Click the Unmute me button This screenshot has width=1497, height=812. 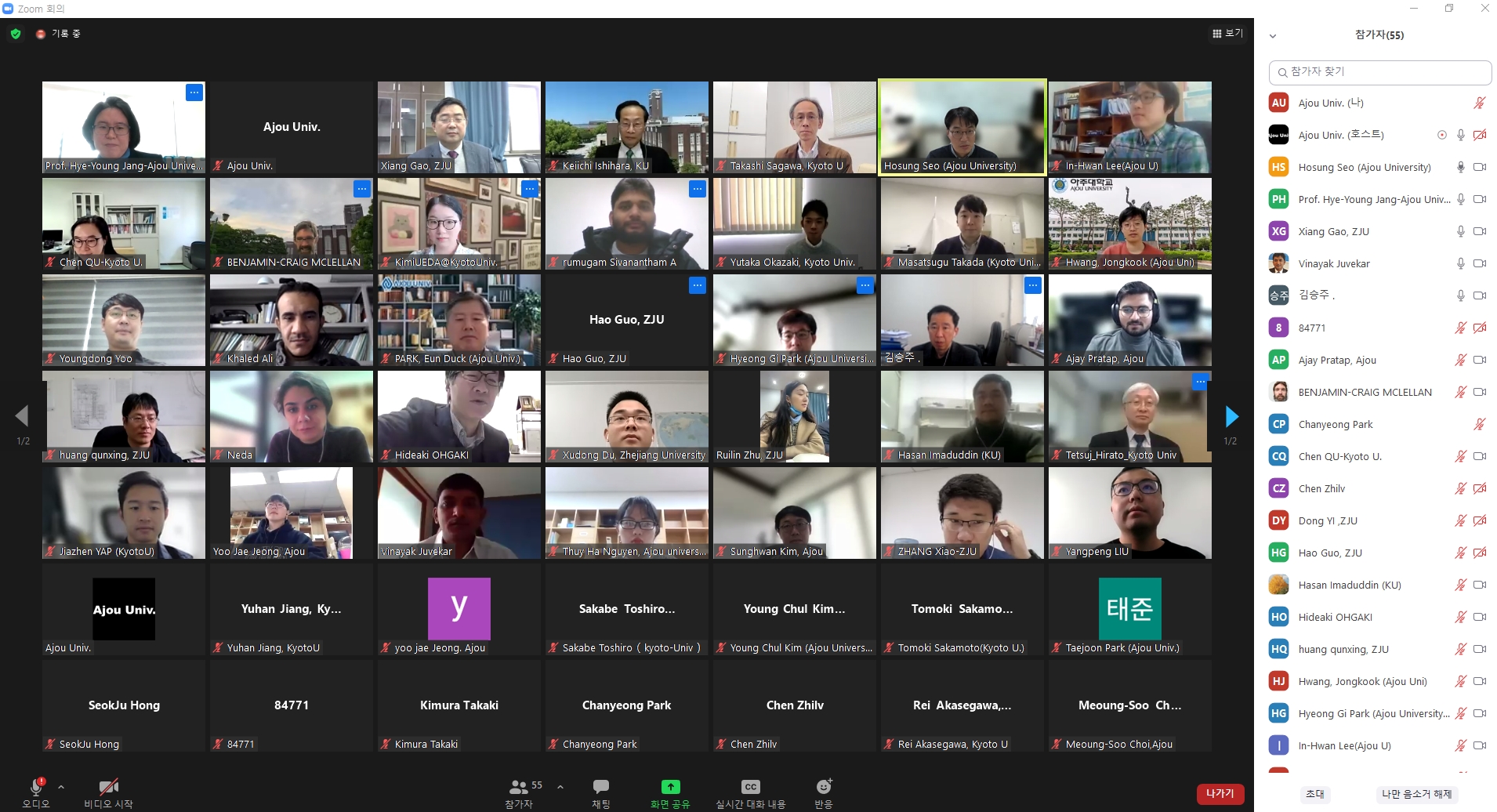coord(1416,794)
